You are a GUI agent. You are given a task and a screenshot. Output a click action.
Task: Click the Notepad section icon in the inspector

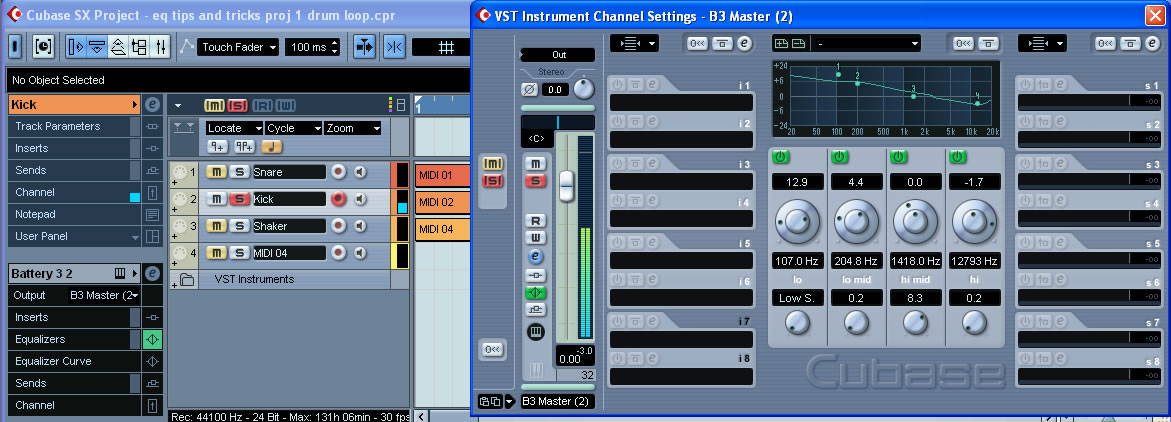click(152, 214)
